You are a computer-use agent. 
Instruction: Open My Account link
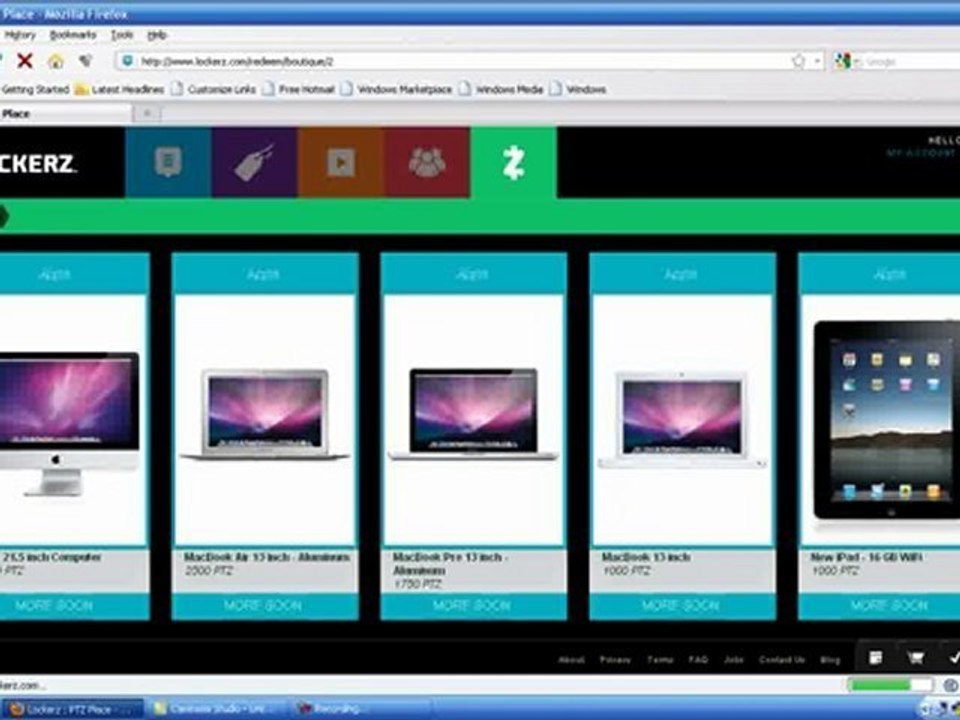(921, 153)
